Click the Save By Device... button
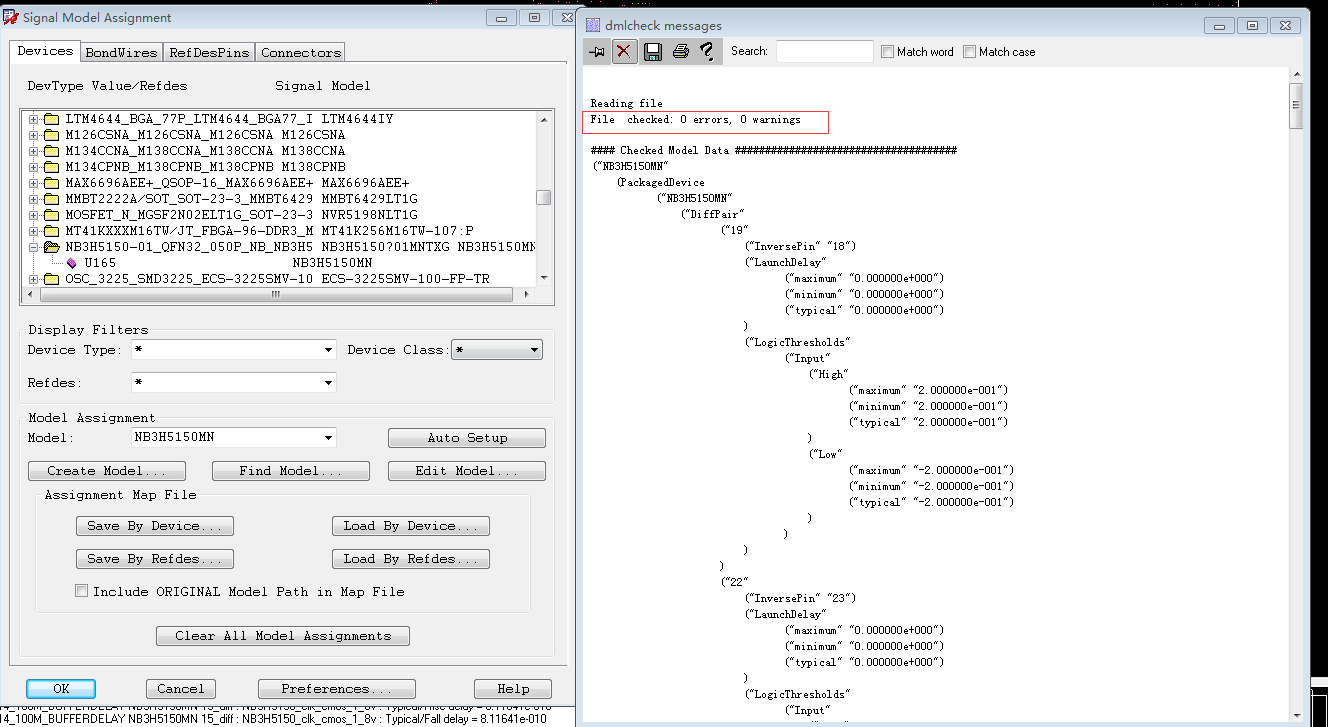 click(155, 526)
